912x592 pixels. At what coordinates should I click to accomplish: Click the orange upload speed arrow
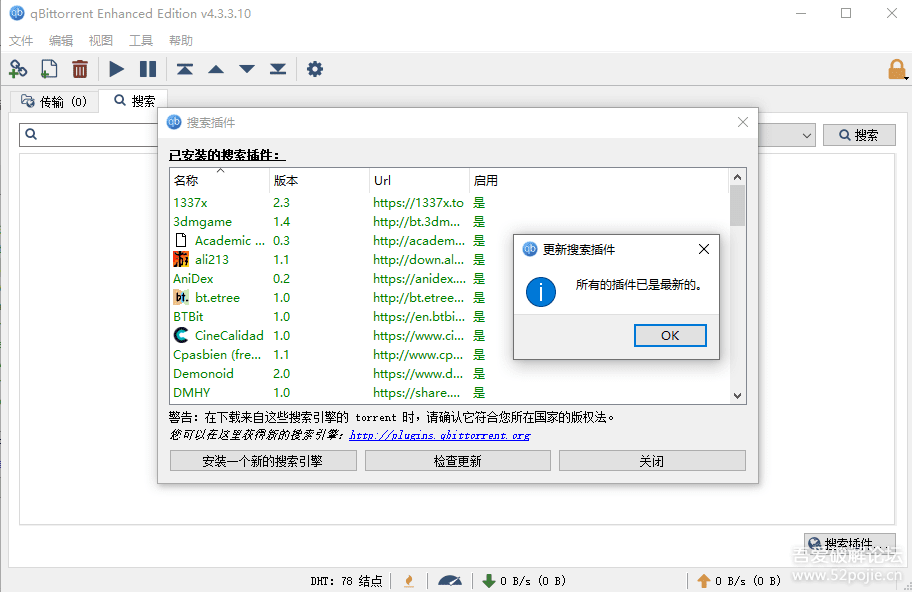[703, 580]
